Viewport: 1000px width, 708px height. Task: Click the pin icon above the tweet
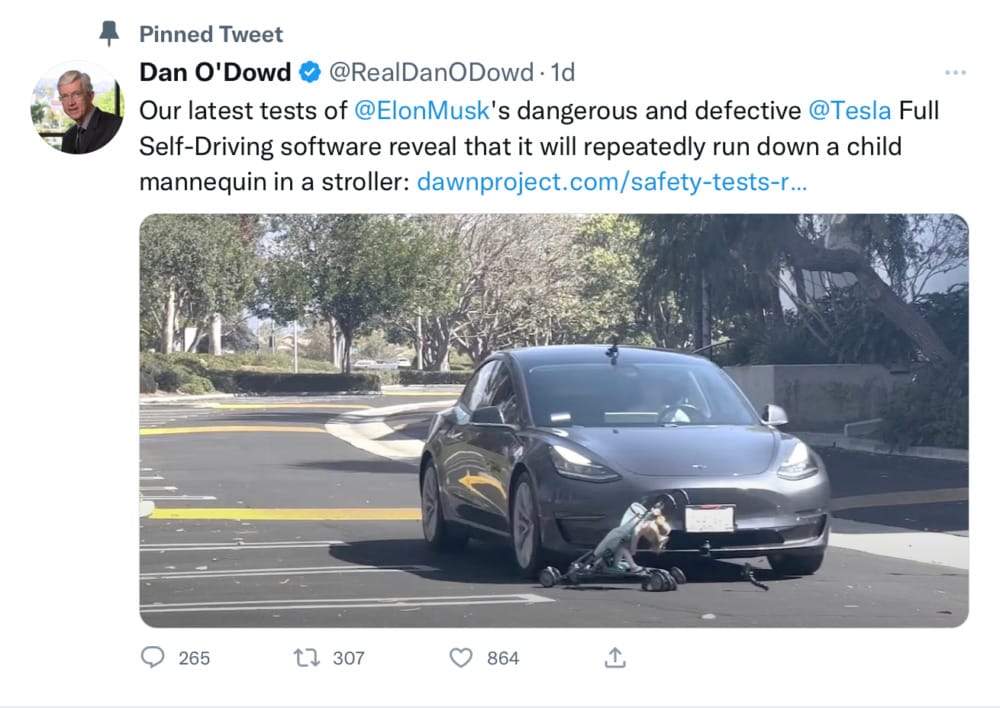109,34
